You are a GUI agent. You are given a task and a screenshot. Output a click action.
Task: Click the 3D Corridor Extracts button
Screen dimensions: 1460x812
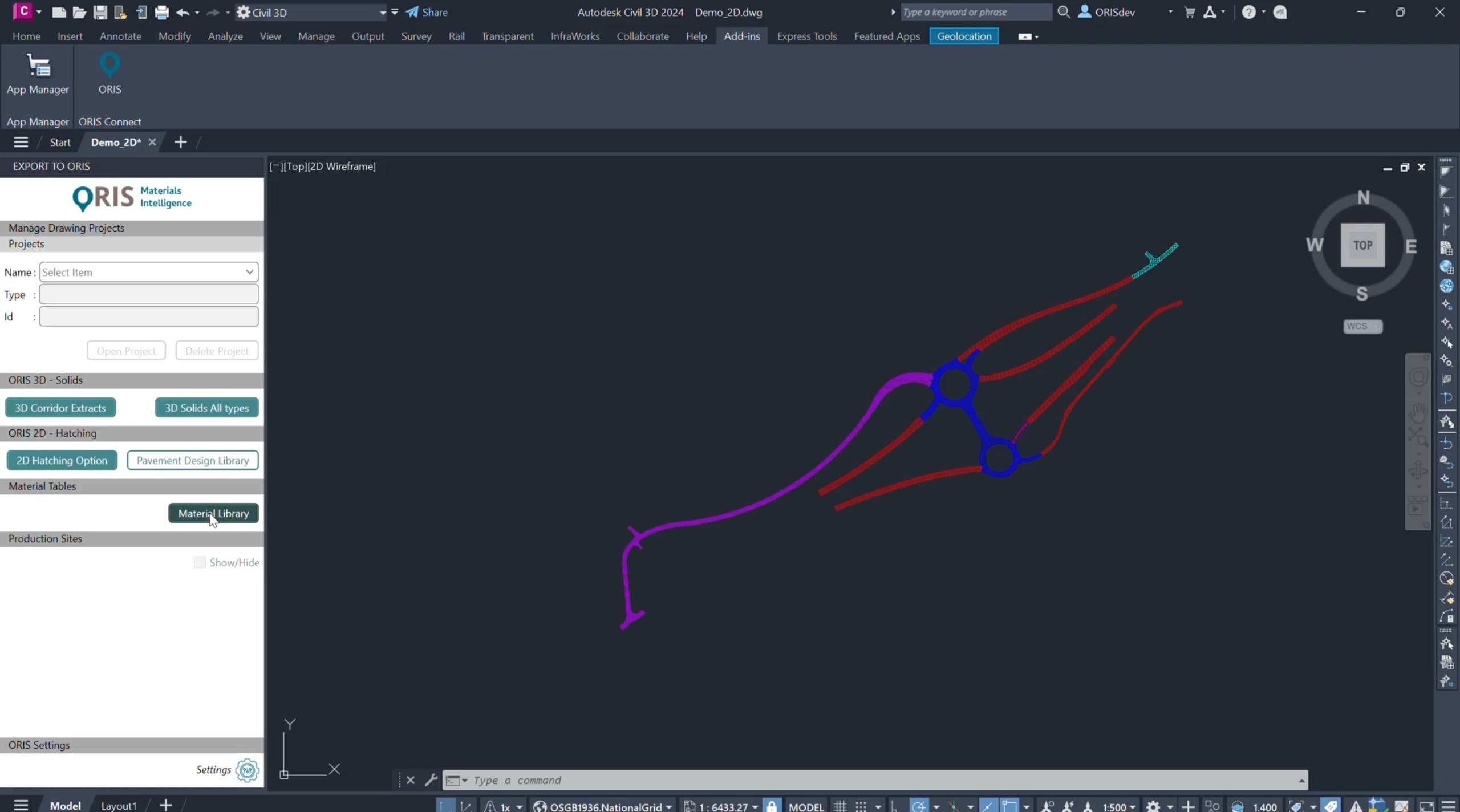point(60,408)
